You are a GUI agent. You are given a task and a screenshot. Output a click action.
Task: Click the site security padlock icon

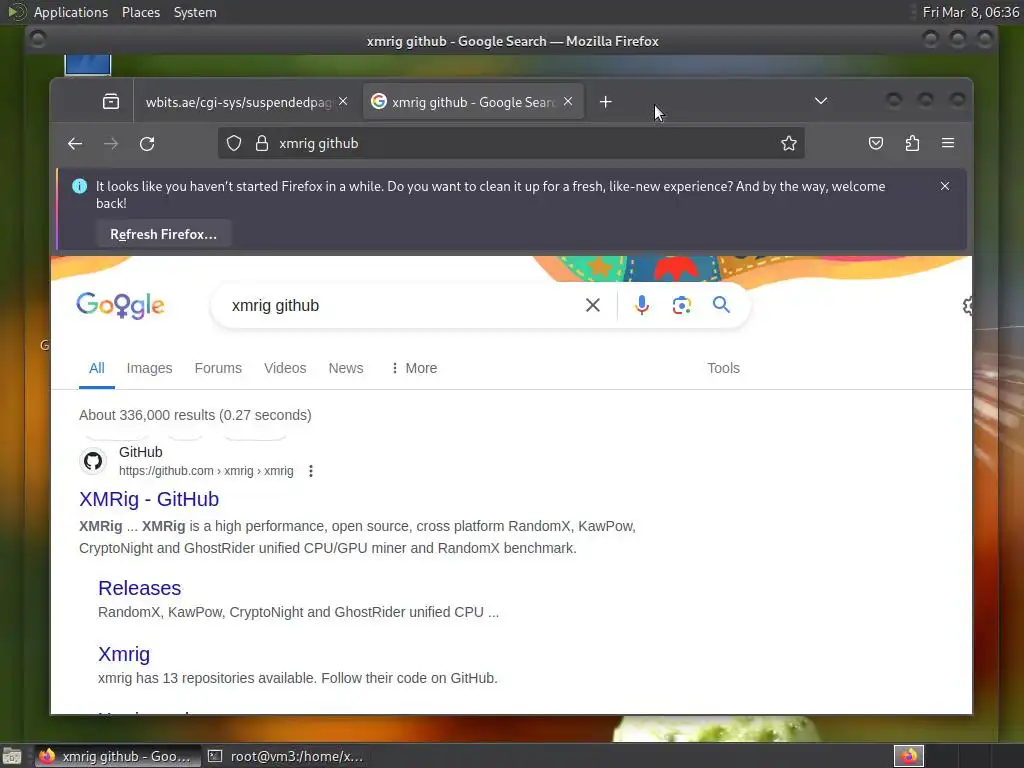[262, 144]
